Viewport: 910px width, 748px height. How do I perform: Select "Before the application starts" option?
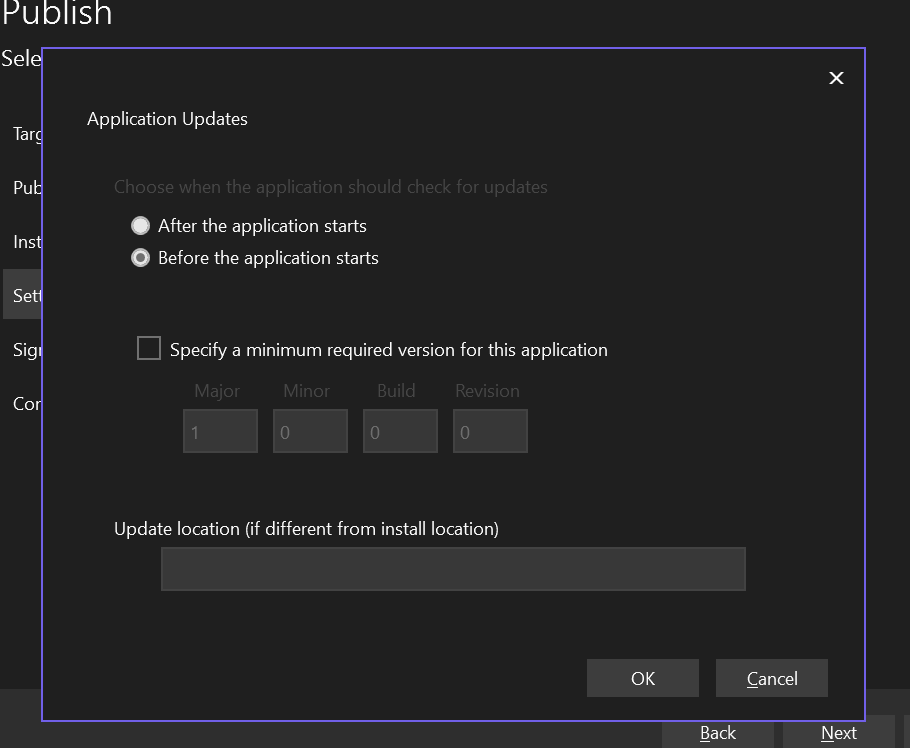(x=140, y=258)
